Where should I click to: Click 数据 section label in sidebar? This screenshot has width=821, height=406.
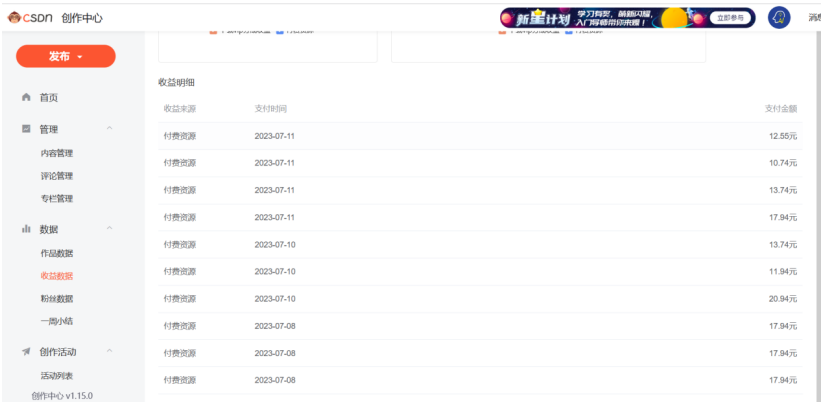click(49, 229)
